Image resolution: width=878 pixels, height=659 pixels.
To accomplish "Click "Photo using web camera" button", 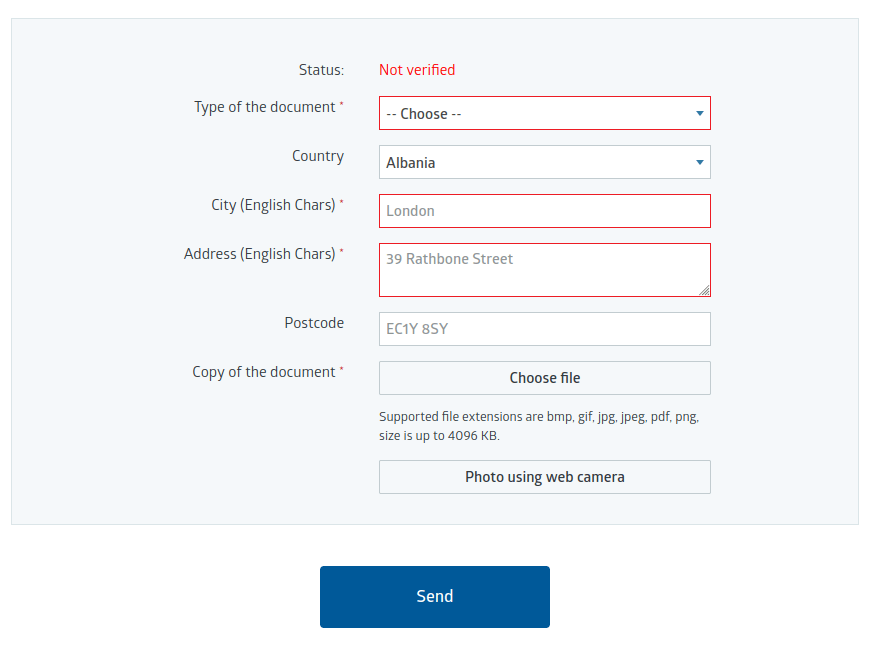I will [544, 477].
